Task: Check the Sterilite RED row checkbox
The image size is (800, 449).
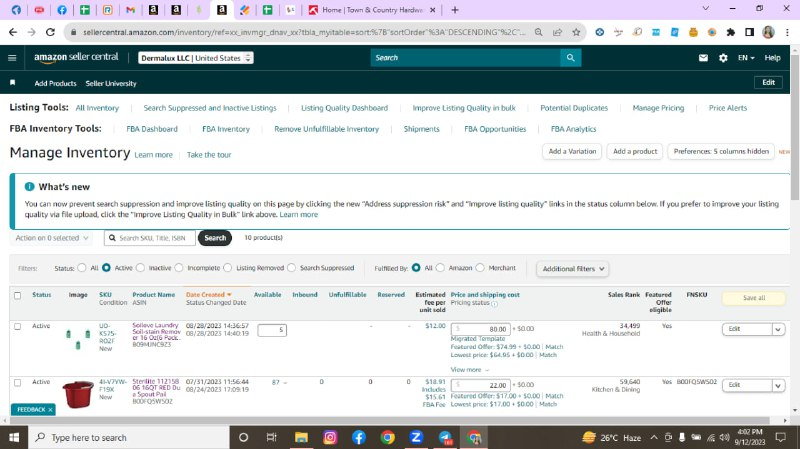Action: [18, 383]
